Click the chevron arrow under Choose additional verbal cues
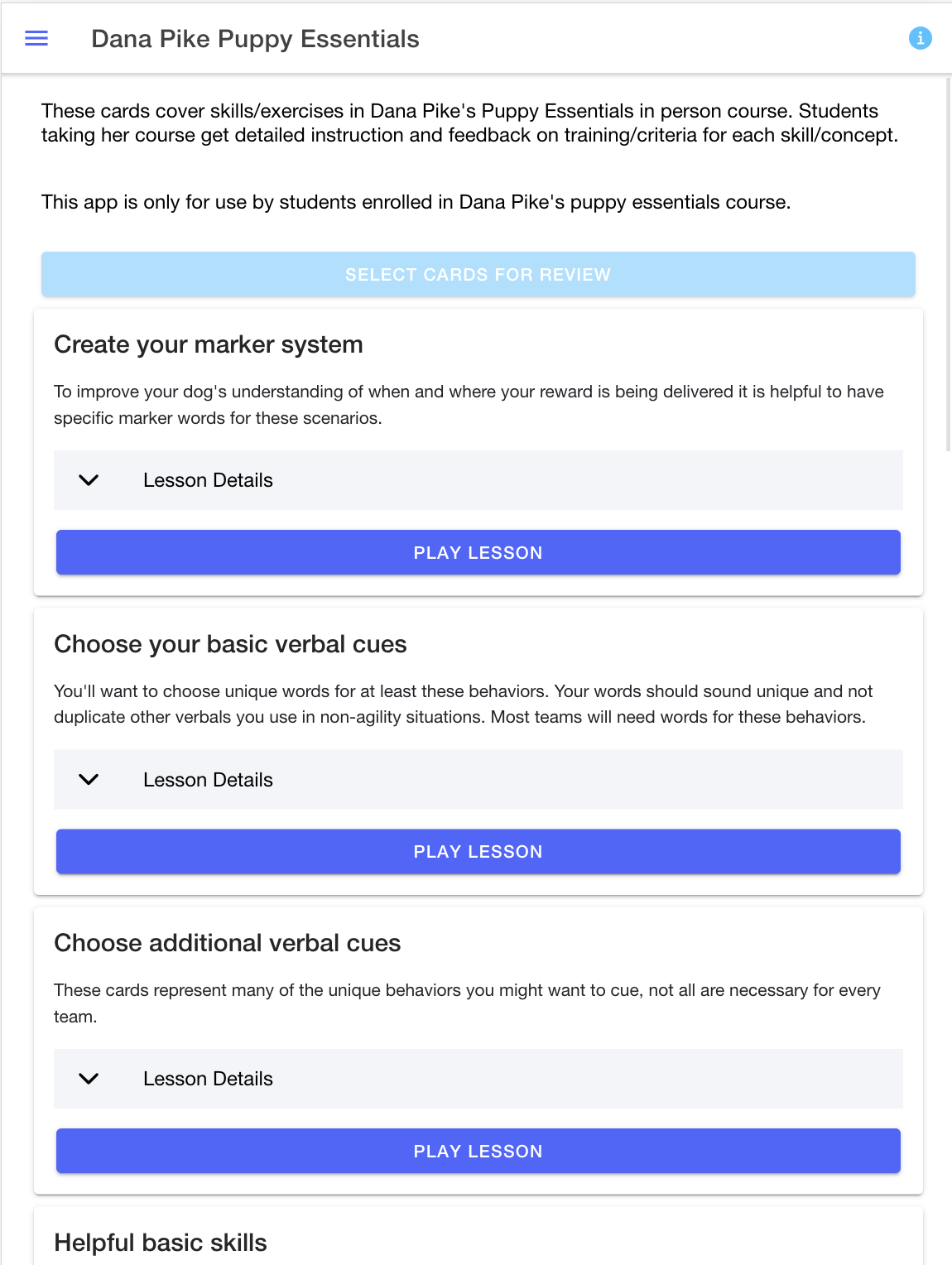This screenshot has height=1265, width=952. click(x=89, y=1079)
